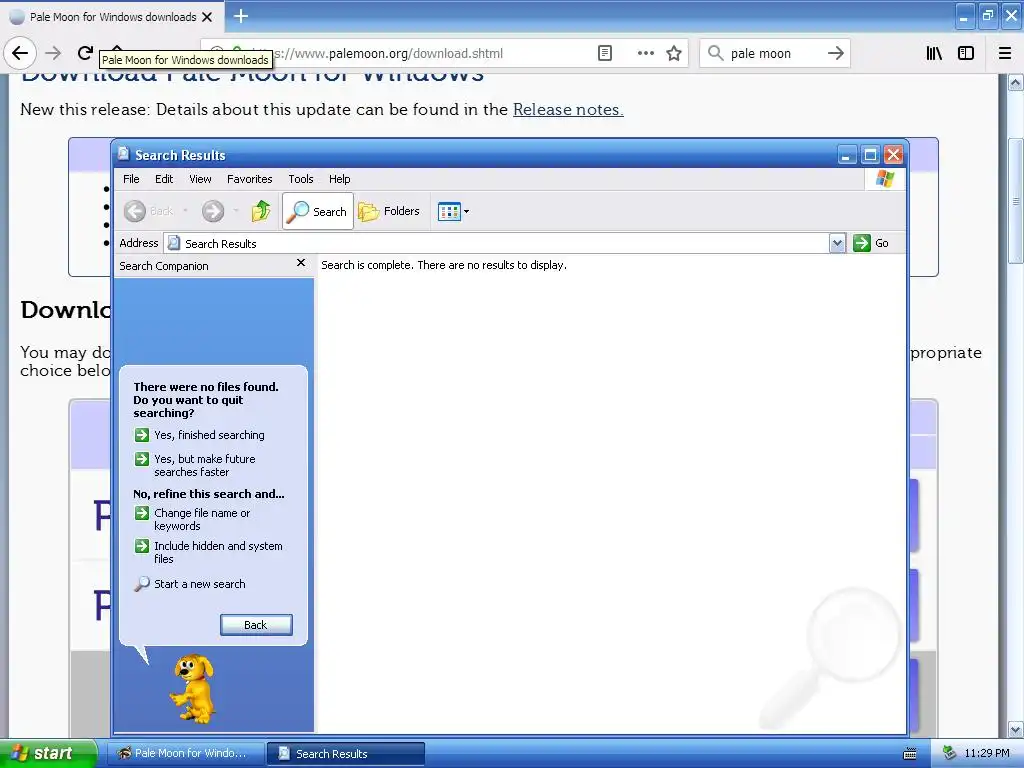
Task: Expand the Address bar dropdown
Action: pos(837,243)
